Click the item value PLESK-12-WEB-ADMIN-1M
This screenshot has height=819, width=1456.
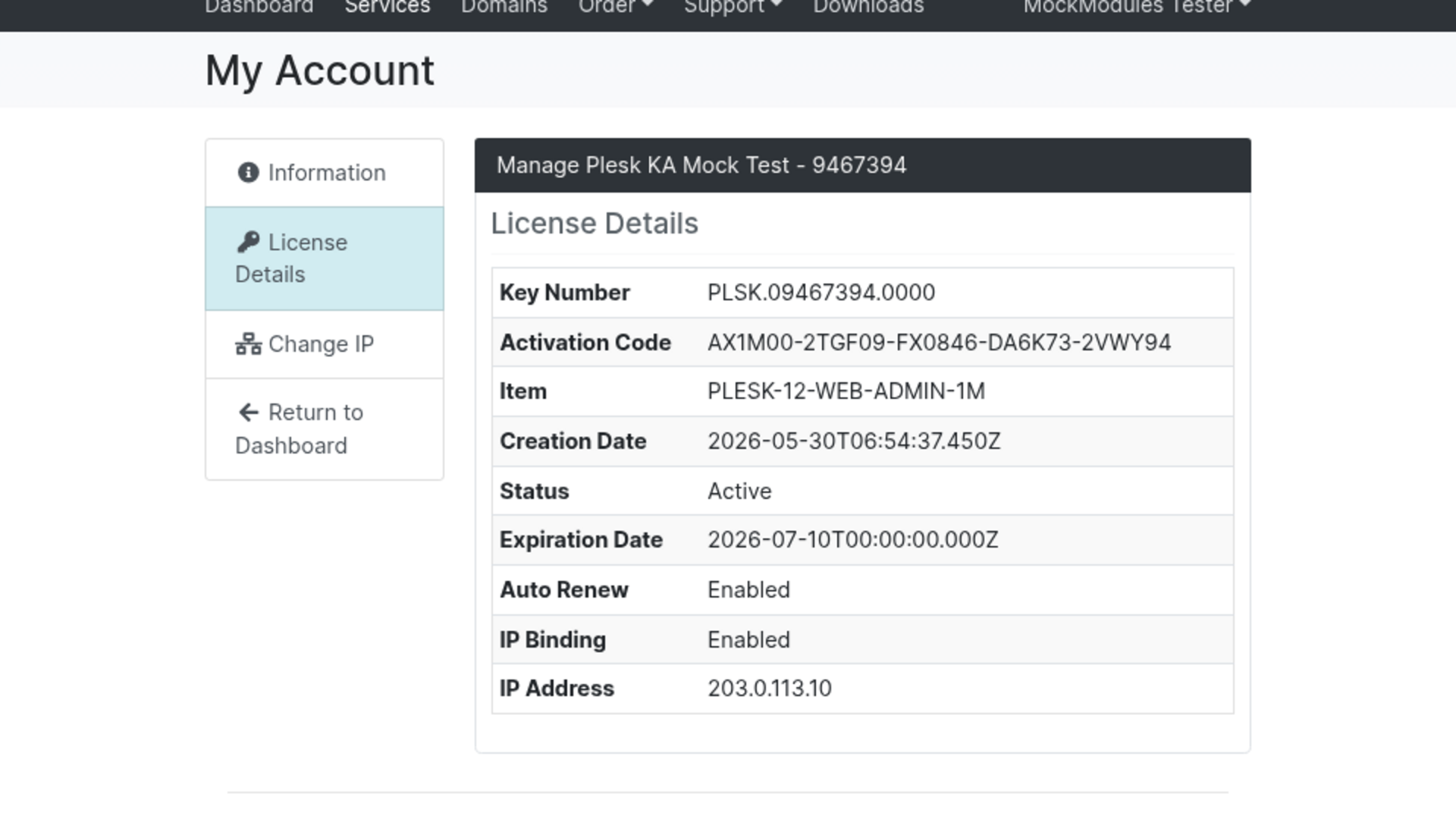pyautogui.click(x=846, y=391)
